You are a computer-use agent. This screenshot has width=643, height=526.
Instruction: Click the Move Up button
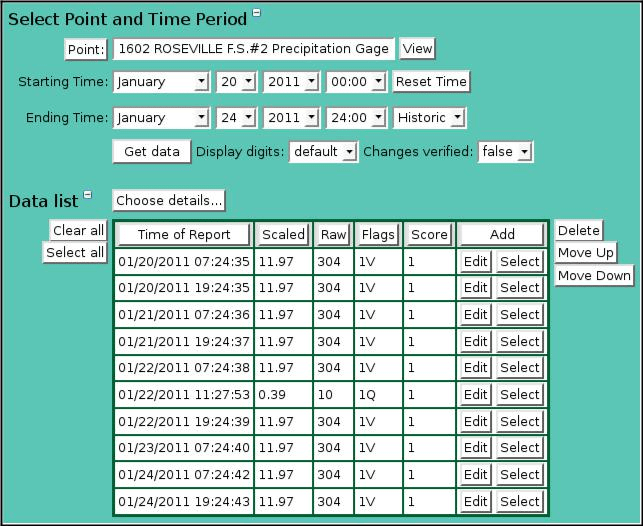pyautogui.click(x=585, y=253)
